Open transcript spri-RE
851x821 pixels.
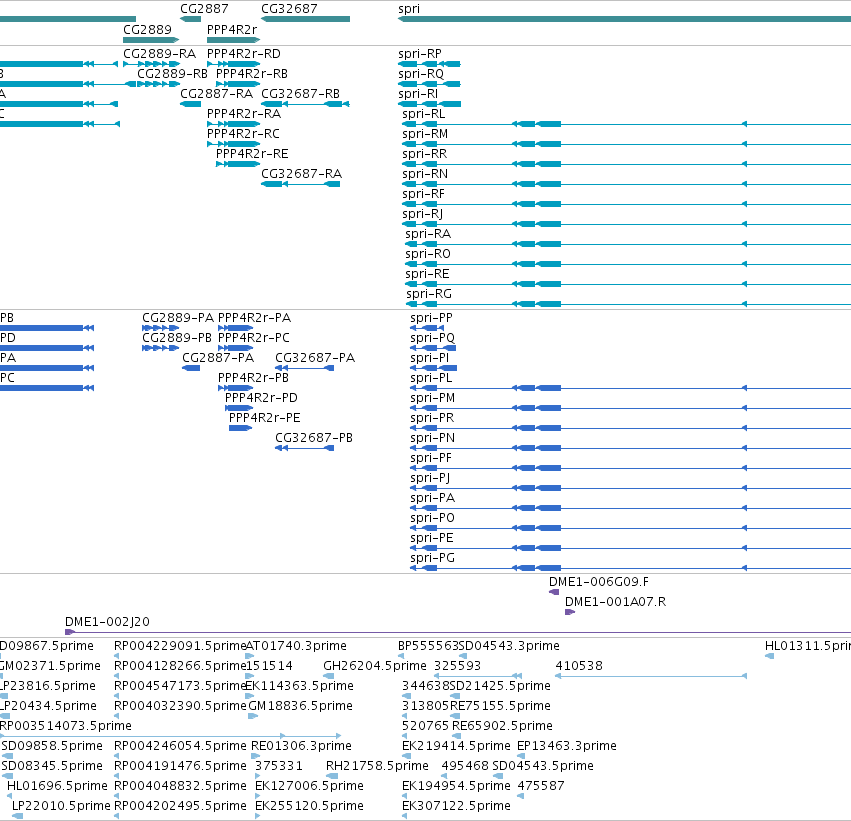(427, 275)
